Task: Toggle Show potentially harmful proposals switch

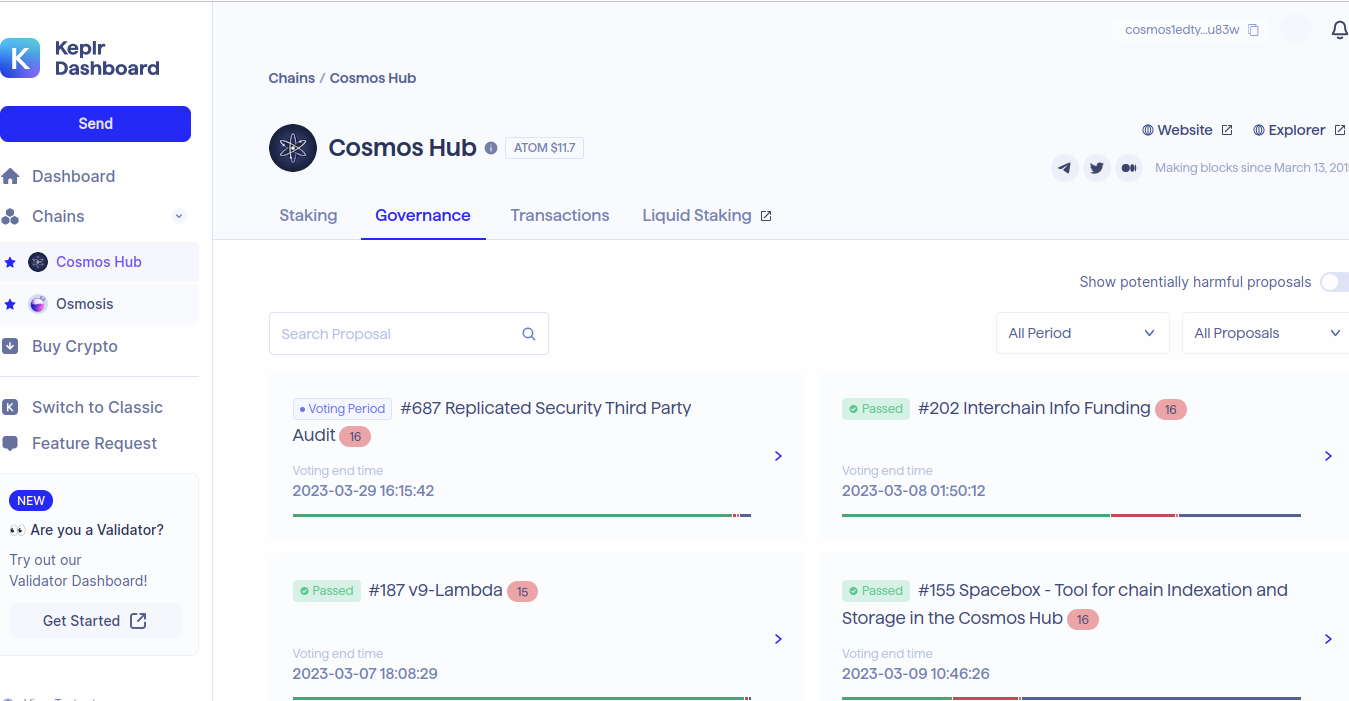Action: pyautogui.click(x=1335, y=282)
